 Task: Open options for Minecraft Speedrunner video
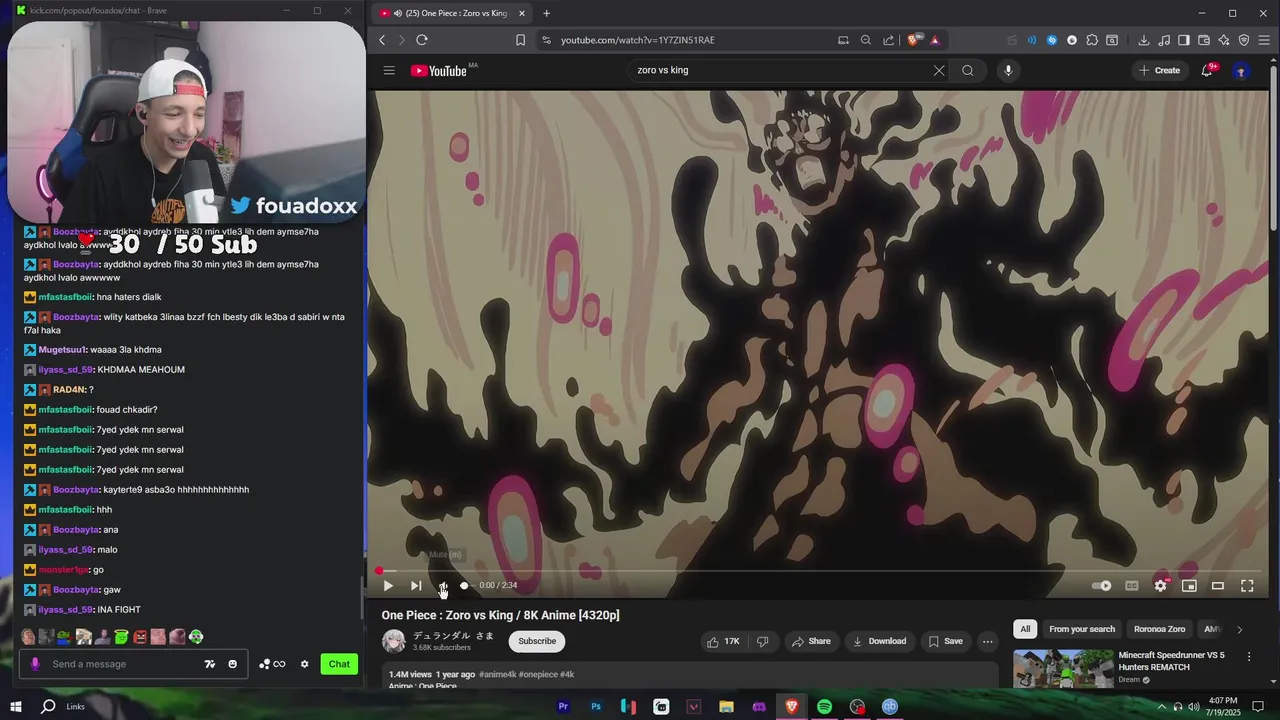pyautogui.click(x=1249, y=657)
